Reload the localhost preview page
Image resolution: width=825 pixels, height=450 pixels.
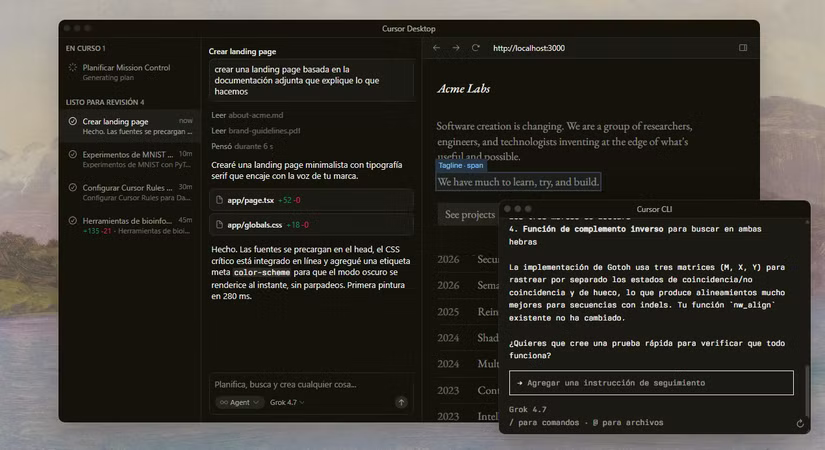476,48
